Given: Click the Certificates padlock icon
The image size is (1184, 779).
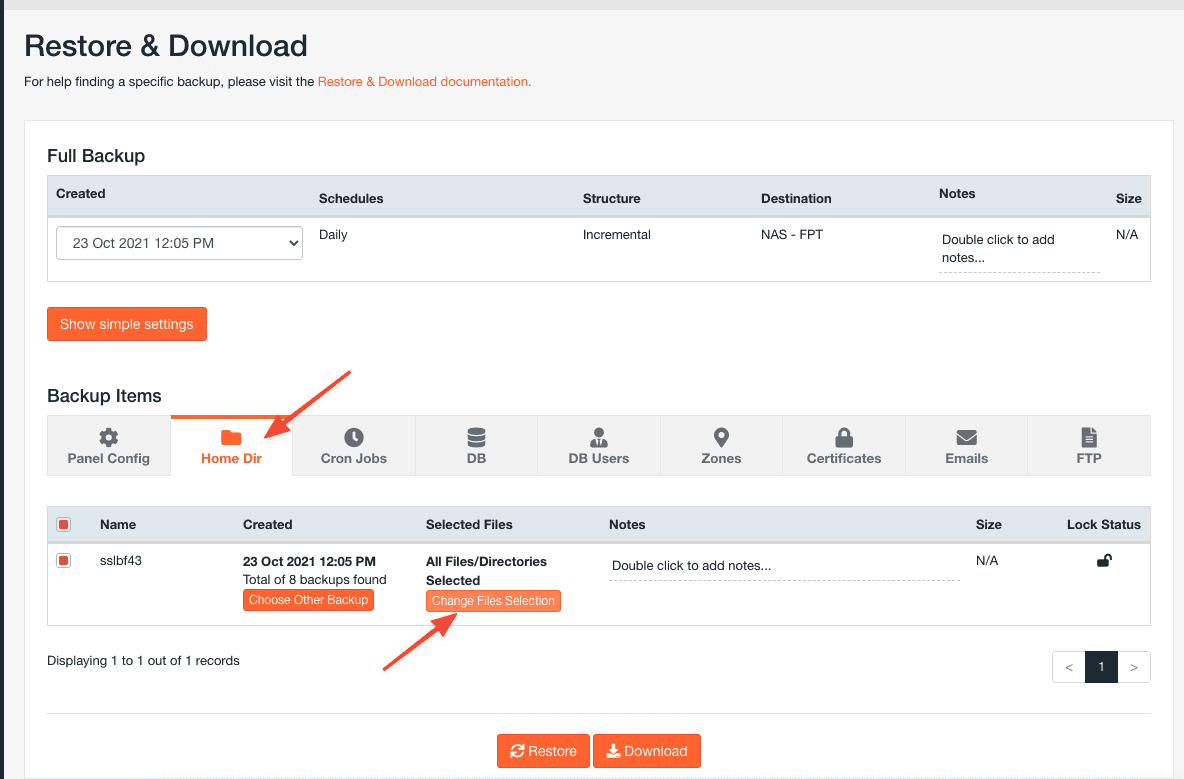Looking at the screenshot, I should (x=844, y=437).
